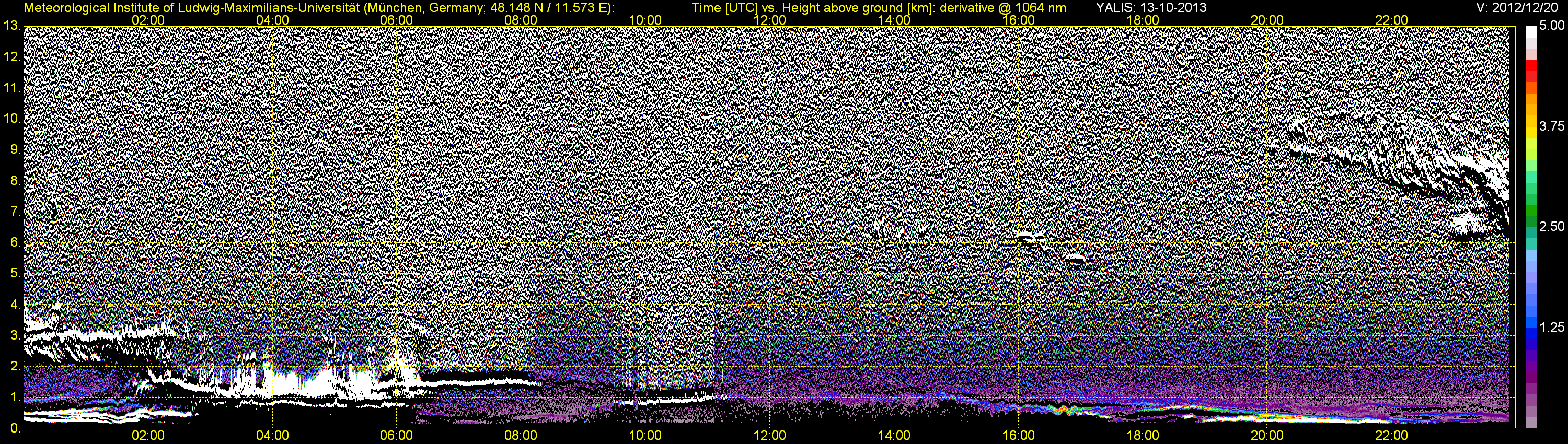The image size is (1568, 444).
Task: Click the 6 km height axis label
Action: (15, 243)
